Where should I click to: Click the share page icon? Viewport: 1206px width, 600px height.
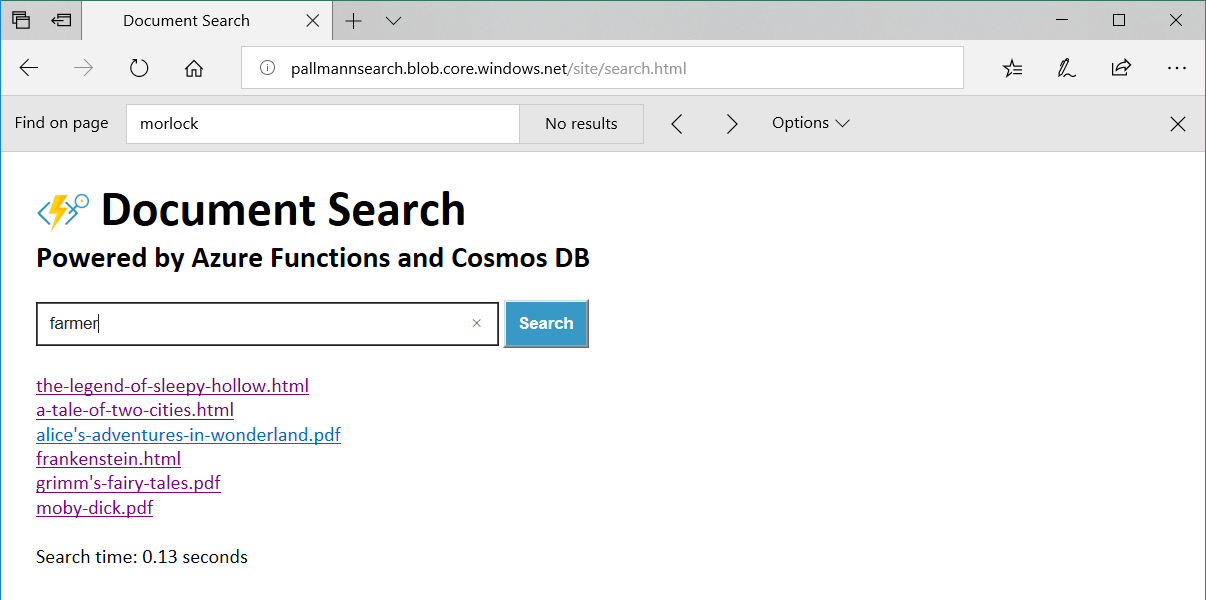click(1121, 68)
